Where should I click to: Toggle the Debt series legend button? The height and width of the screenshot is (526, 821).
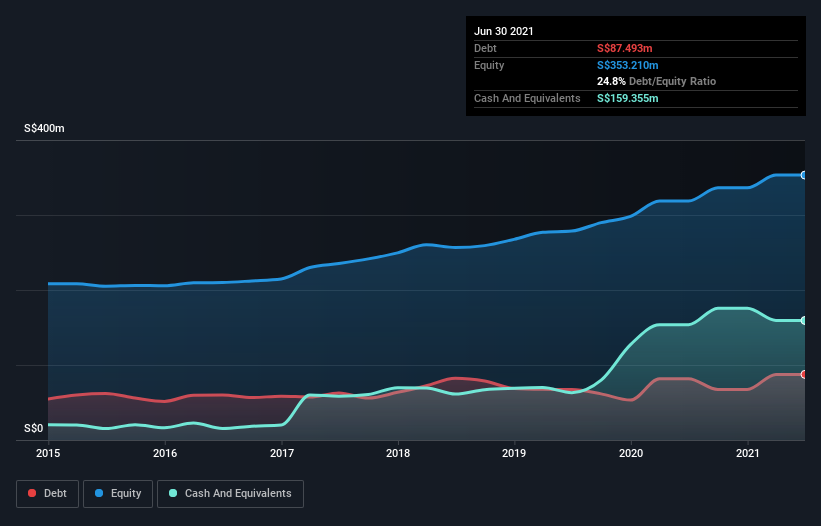pyautogui.click(x=48, y=494)
